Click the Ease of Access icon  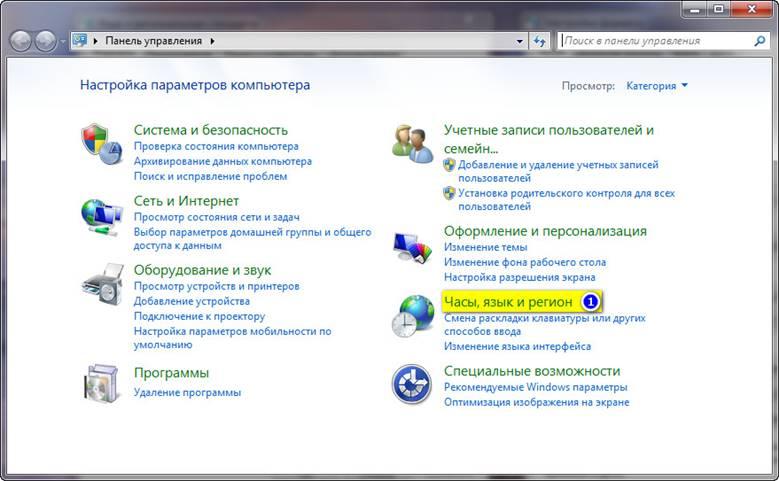[411, 384]
